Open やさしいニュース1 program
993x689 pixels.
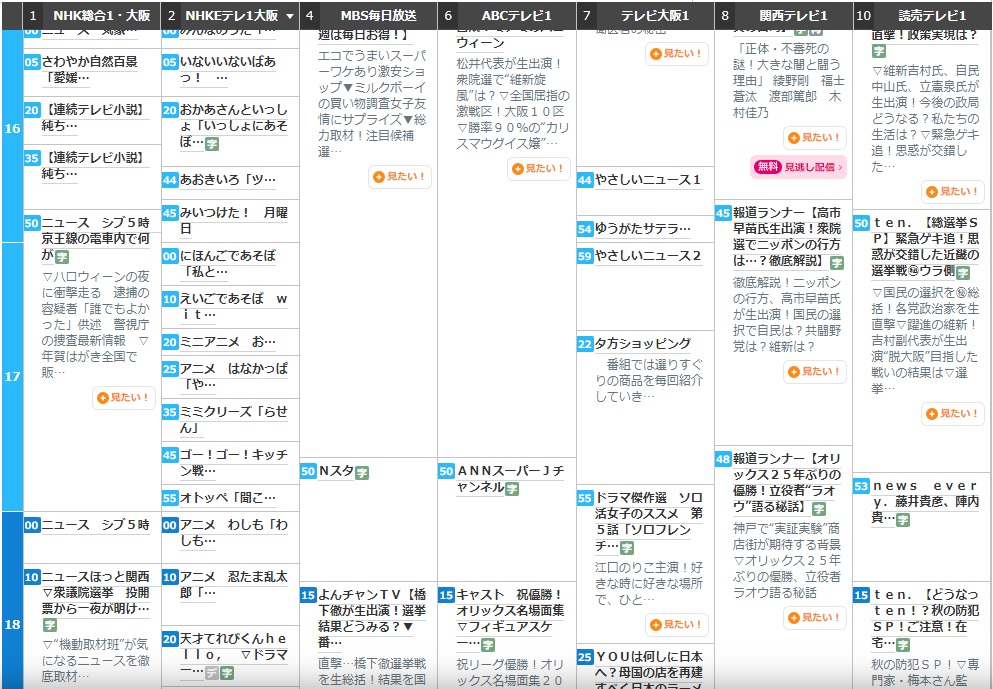[x=648, y=180]
